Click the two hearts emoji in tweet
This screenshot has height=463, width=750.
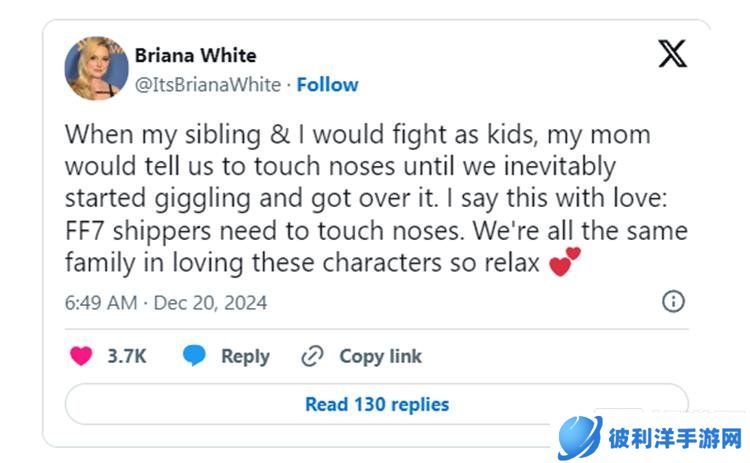click(x=566, y=265)
